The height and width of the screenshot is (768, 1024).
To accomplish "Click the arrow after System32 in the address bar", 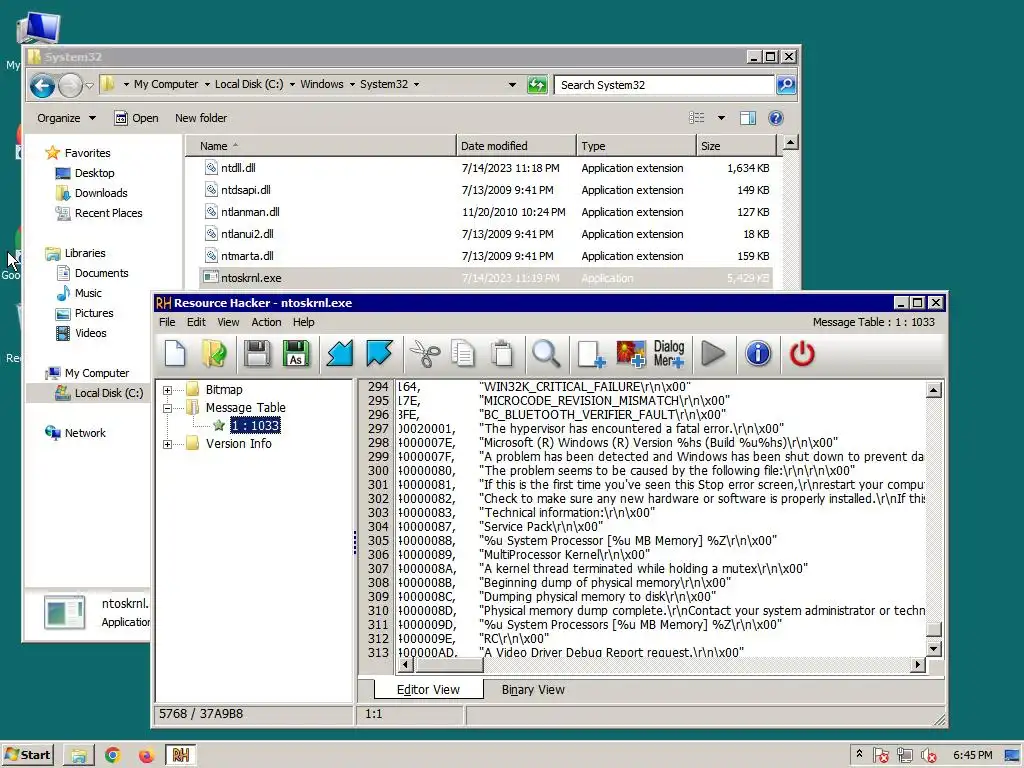I will pyautogui.click(x=416, y=85).
